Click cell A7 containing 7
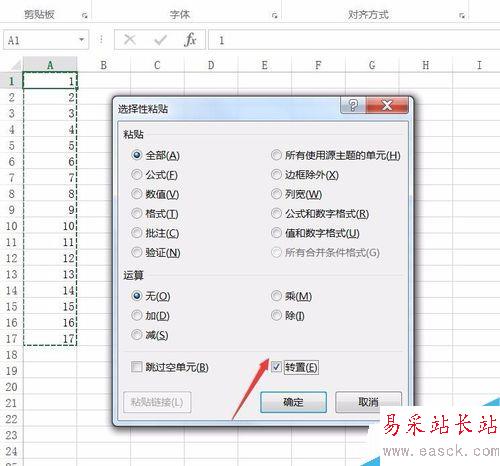 point(50,177)
